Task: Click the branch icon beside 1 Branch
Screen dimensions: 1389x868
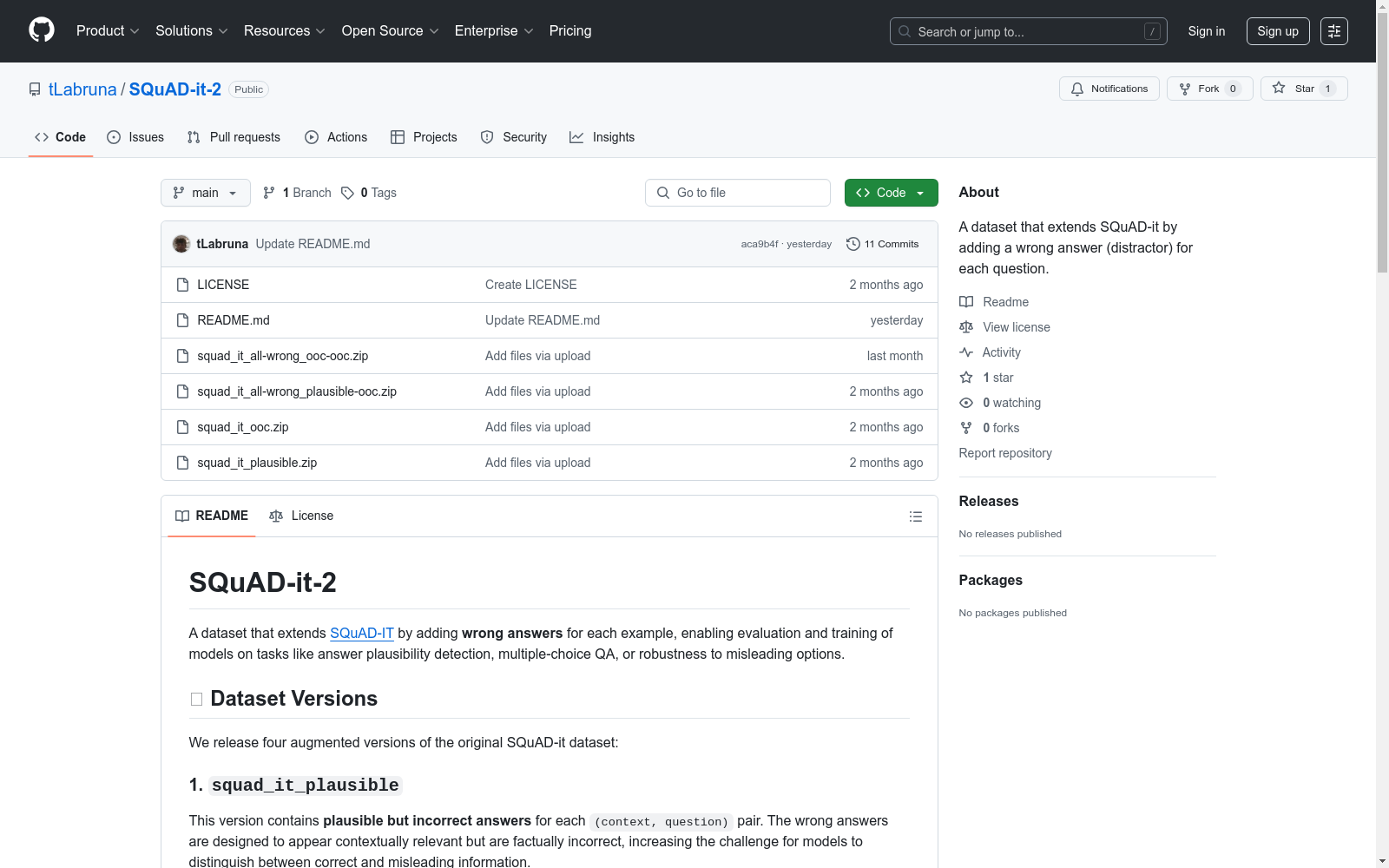Action: tap(269, 193)
